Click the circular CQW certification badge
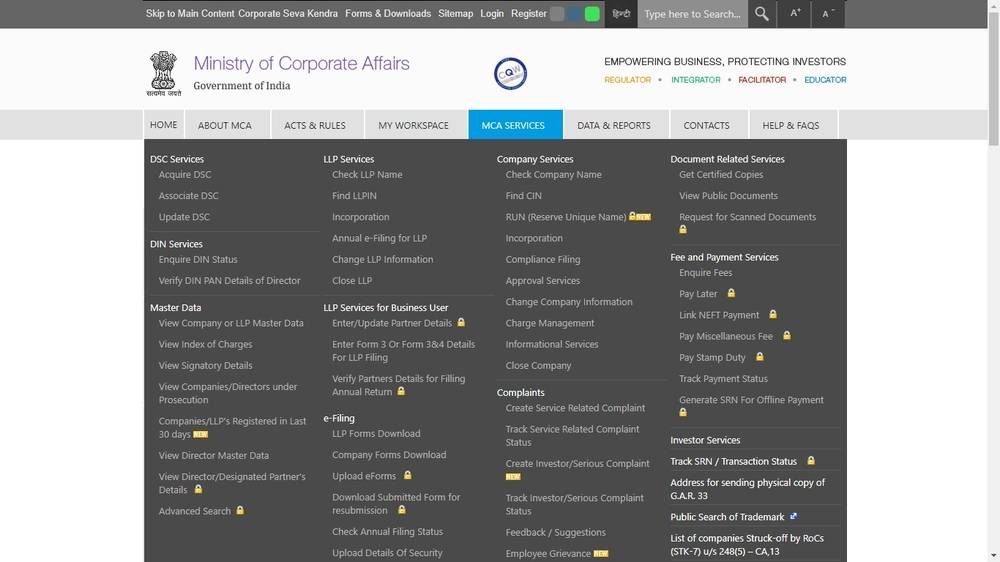Image resolution: width=1000 pixels, height=562 pixels. (510, 73)
